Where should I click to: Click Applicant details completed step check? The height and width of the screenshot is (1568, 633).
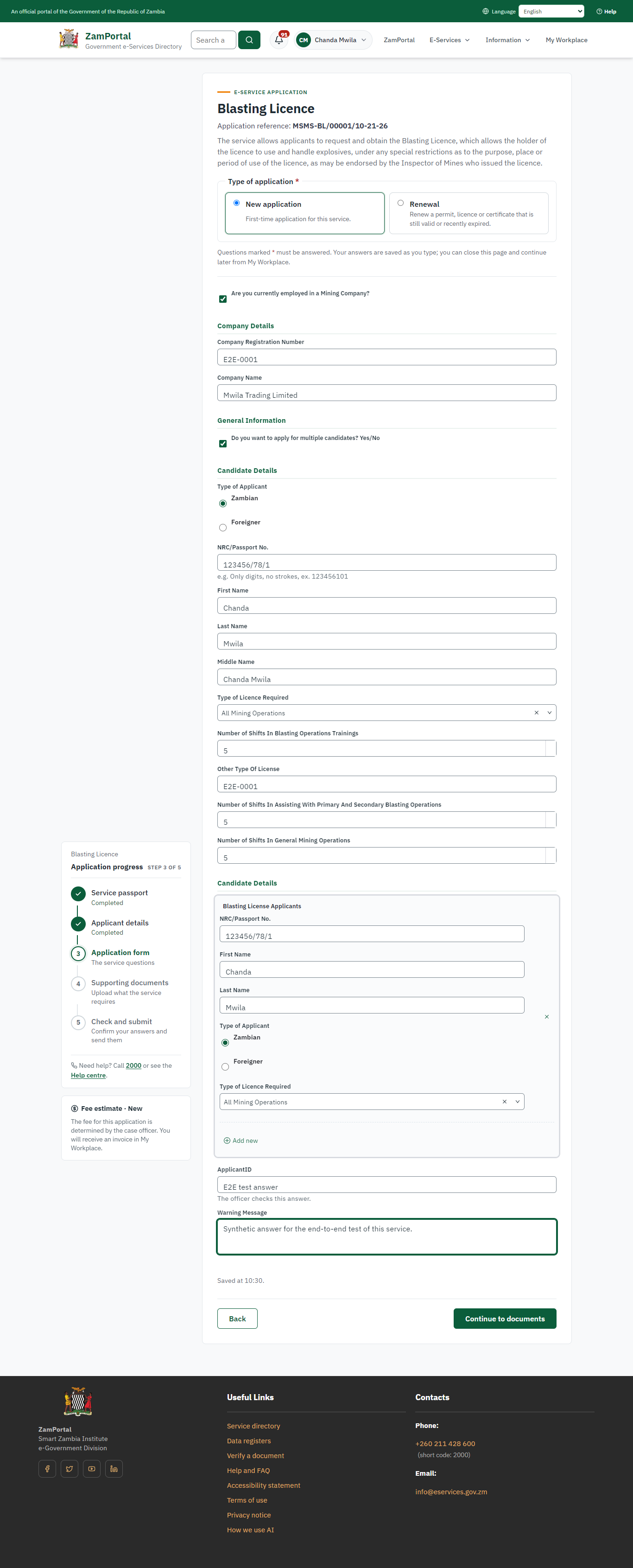78,924
